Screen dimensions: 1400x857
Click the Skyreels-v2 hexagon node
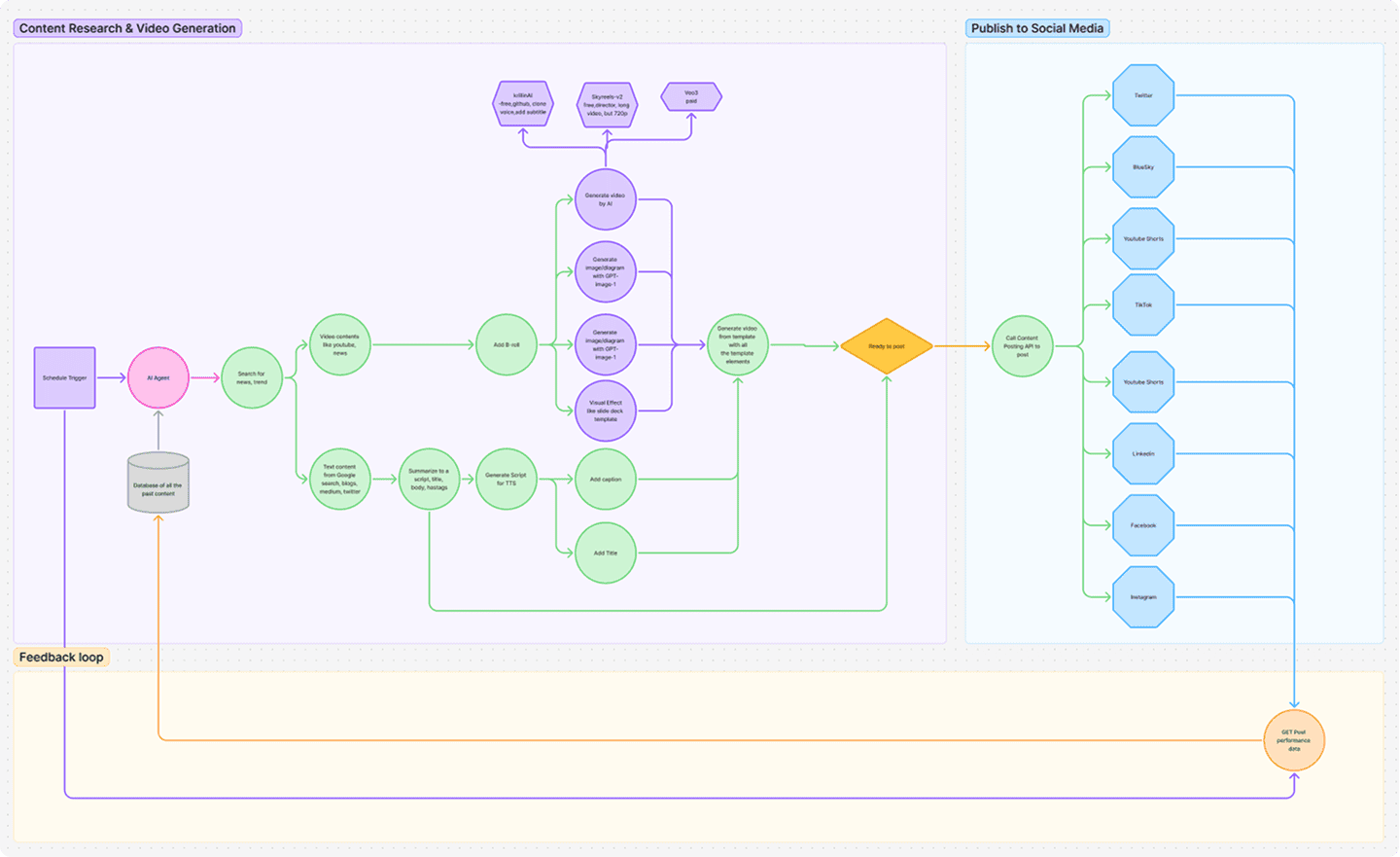606,104
